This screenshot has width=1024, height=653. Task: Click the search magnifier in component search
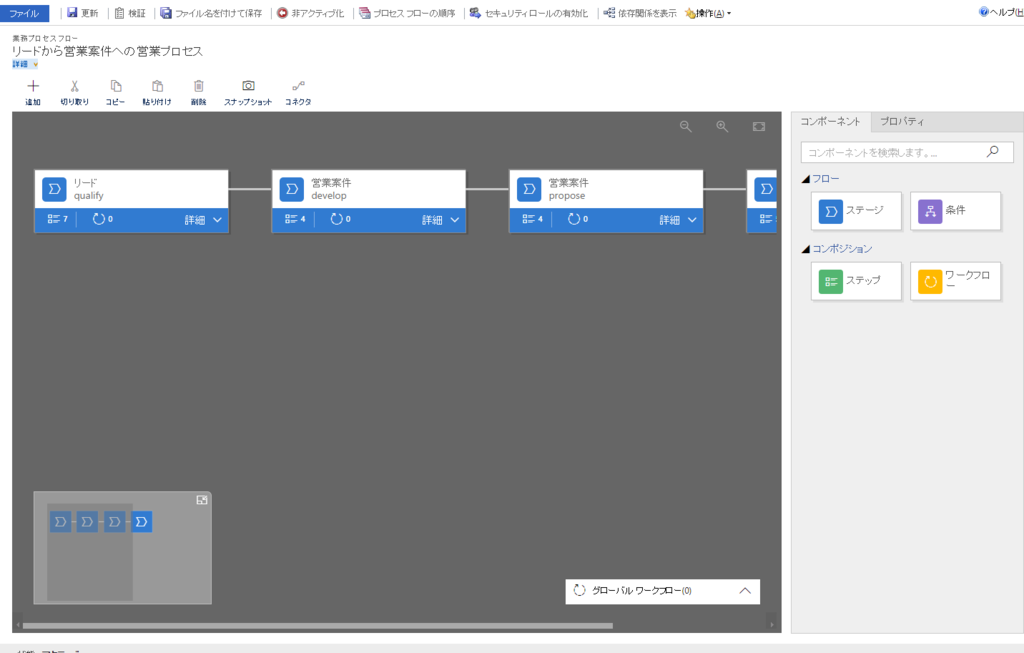point(993,151)
